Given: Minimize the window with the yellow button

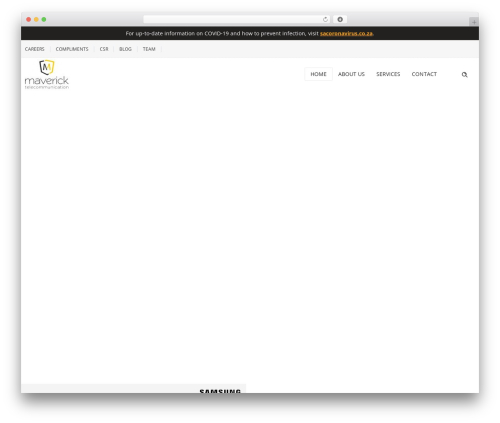Looking at the screenshot, I should click(36, 20).
